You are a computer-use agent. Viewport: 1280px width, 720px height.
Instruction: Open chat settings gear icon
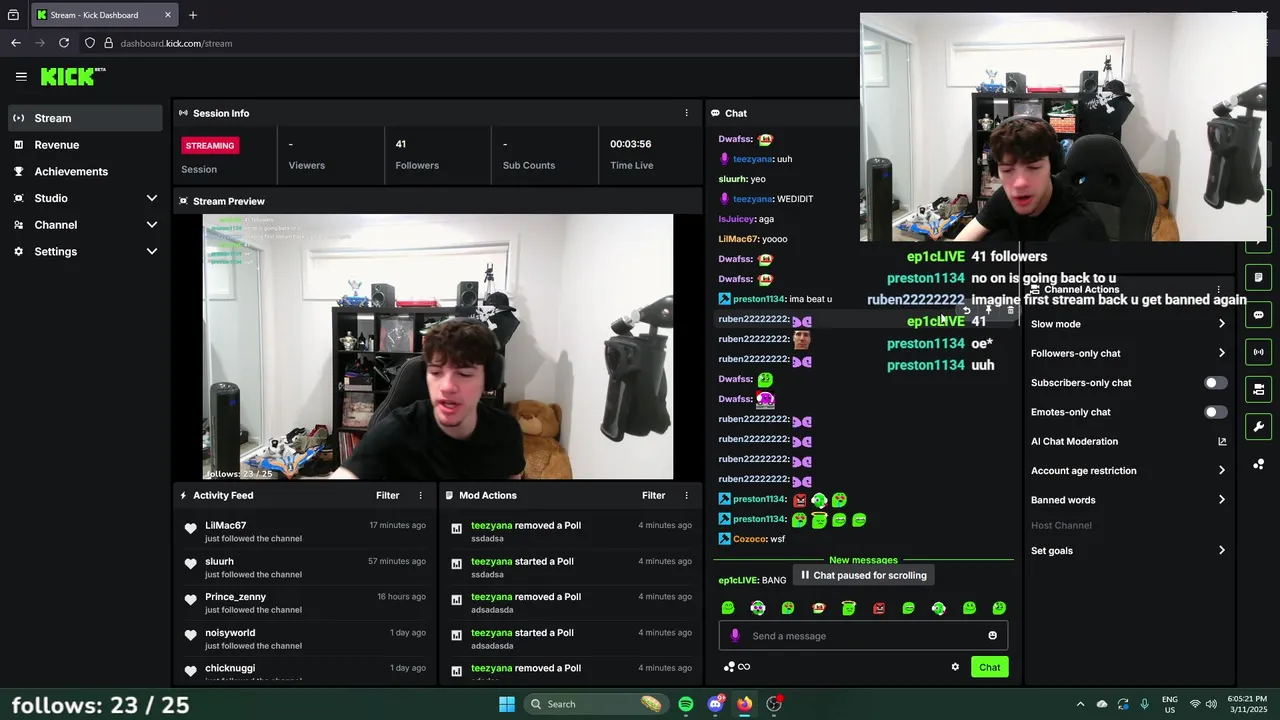point(955,667)
